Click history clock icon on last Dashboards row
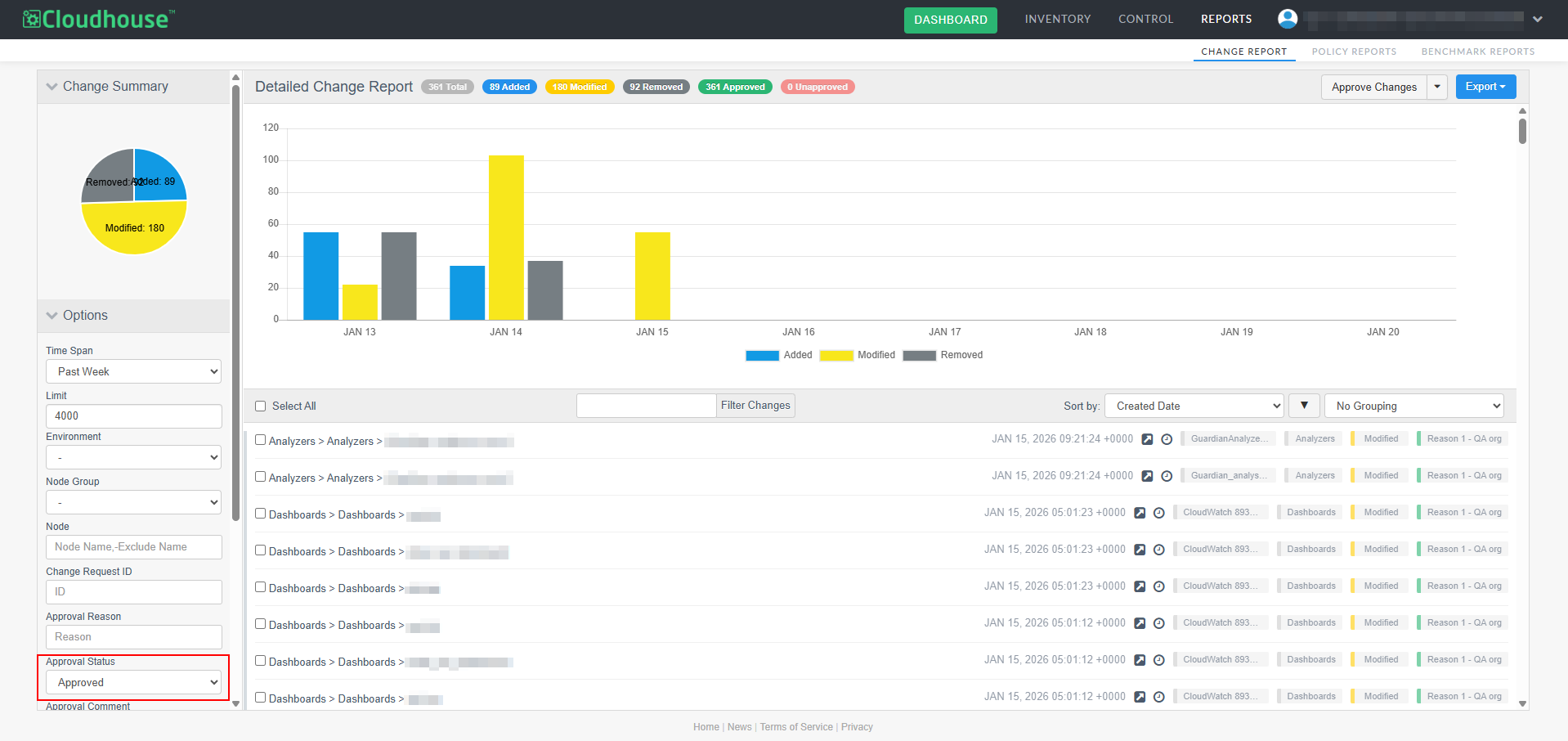This screenshot has height=741, width=1568. tap(1158, 697)
